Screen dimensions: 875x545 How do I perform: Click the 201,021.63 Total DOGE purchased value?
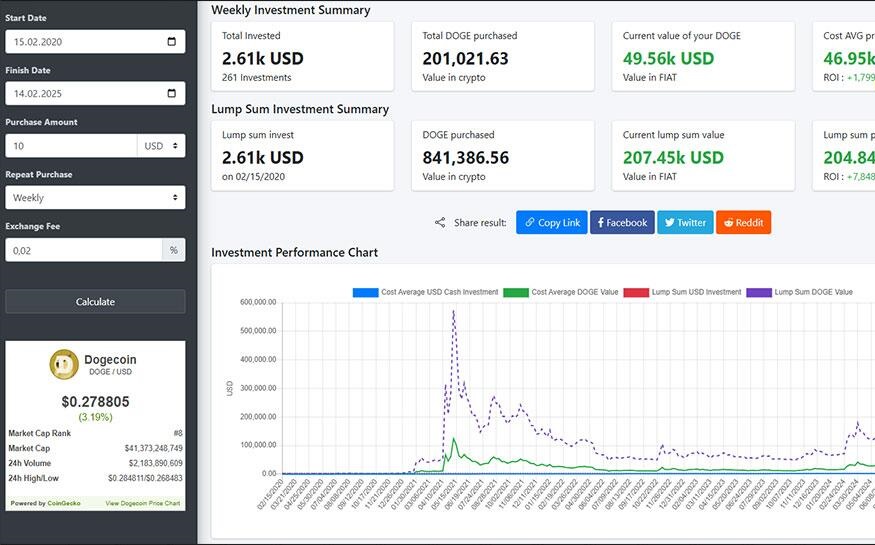click(465, 58)
